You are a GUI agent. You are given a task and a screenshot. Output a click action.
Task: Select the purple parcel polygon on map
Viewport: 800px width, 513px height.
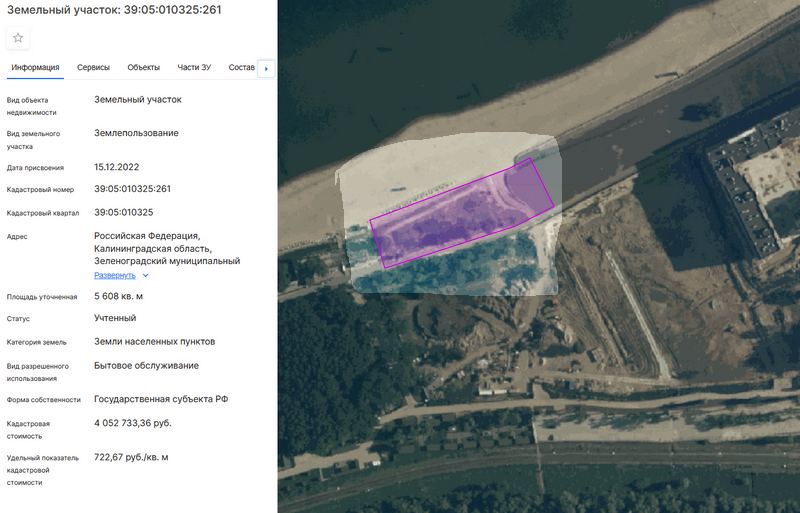(462, 214)
